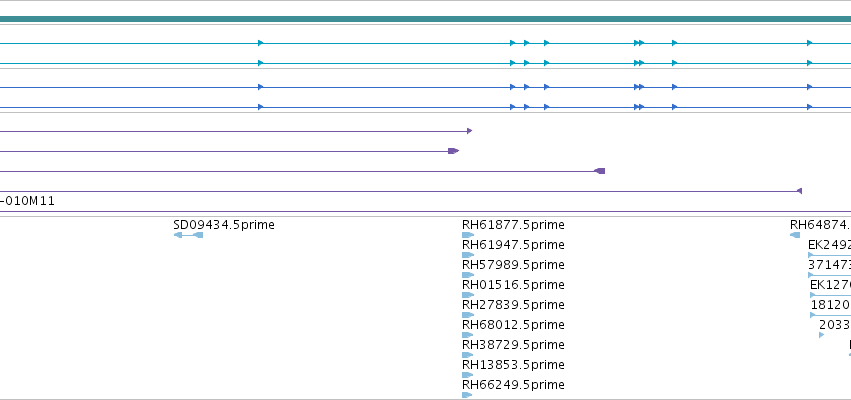Image resolution: width=851 pixels, height=400 pixels.
Task: Click the SD09434.5prime EST label
Action: pyautogui.click(x=224, y=225)
